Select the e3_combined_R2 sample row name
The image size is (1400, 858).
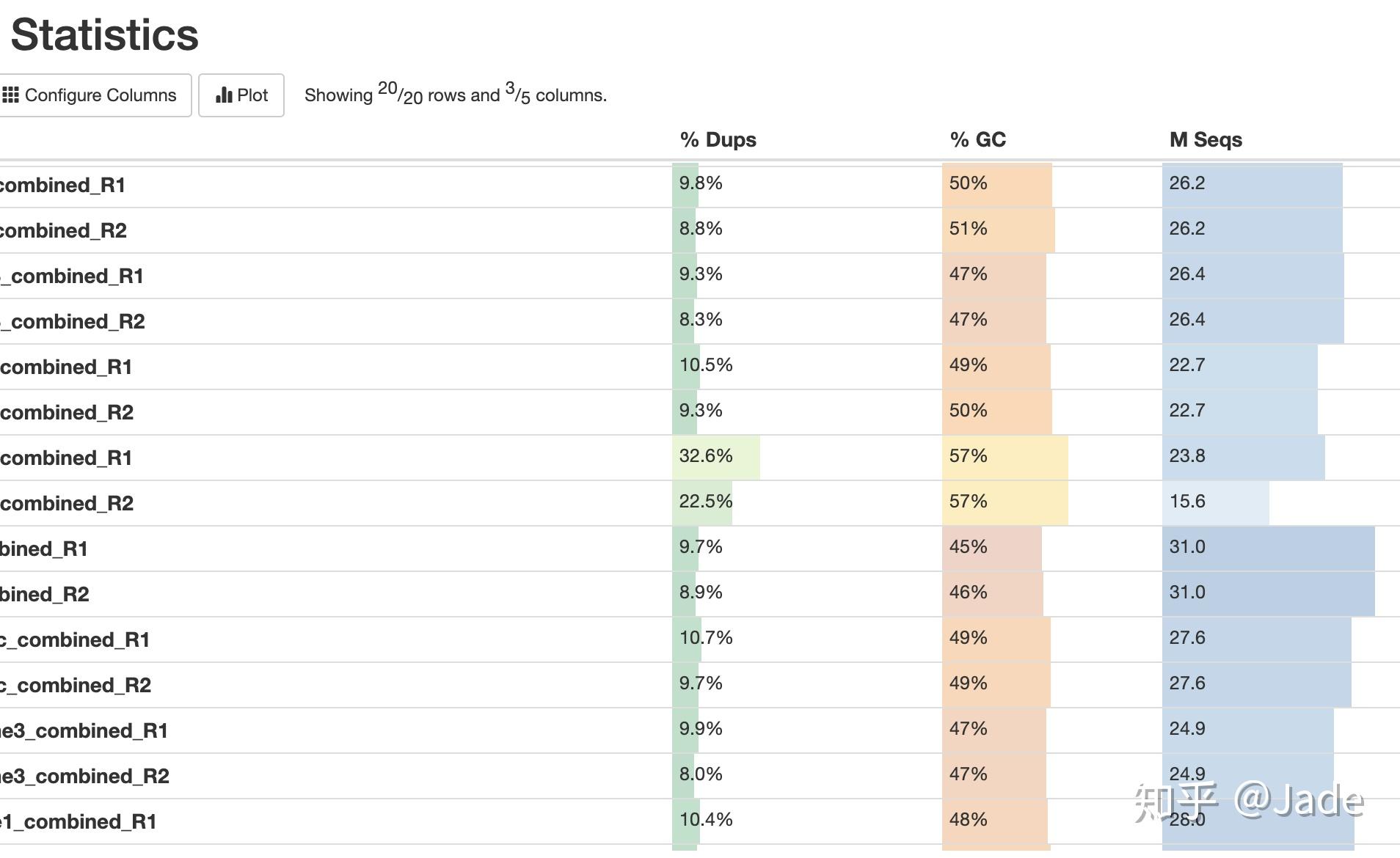pyautogui.click(x=84, y=776)
